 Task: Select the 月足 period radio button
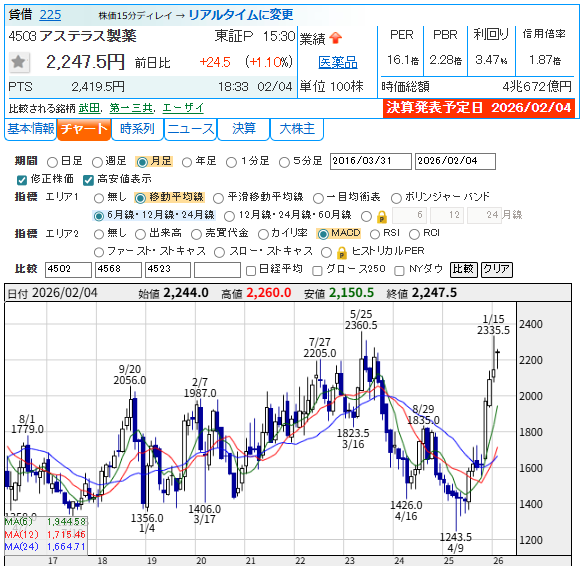142,162
